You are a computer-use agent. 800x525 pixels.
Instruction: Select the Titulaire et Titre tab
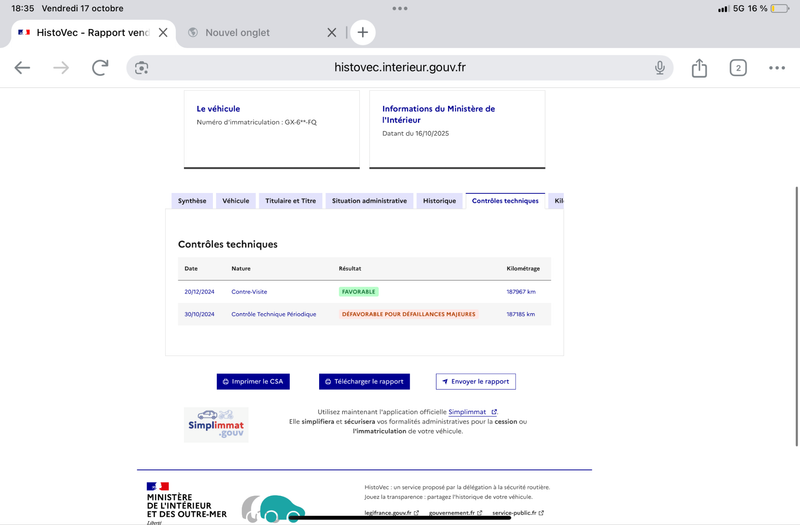coord(290,201)
